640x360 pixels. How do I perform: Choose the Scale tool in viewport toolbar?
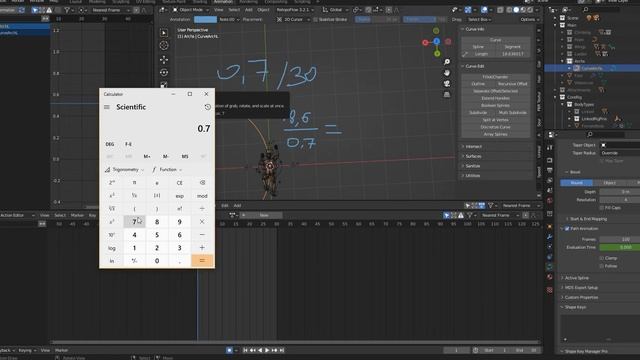tap(164, 85)
